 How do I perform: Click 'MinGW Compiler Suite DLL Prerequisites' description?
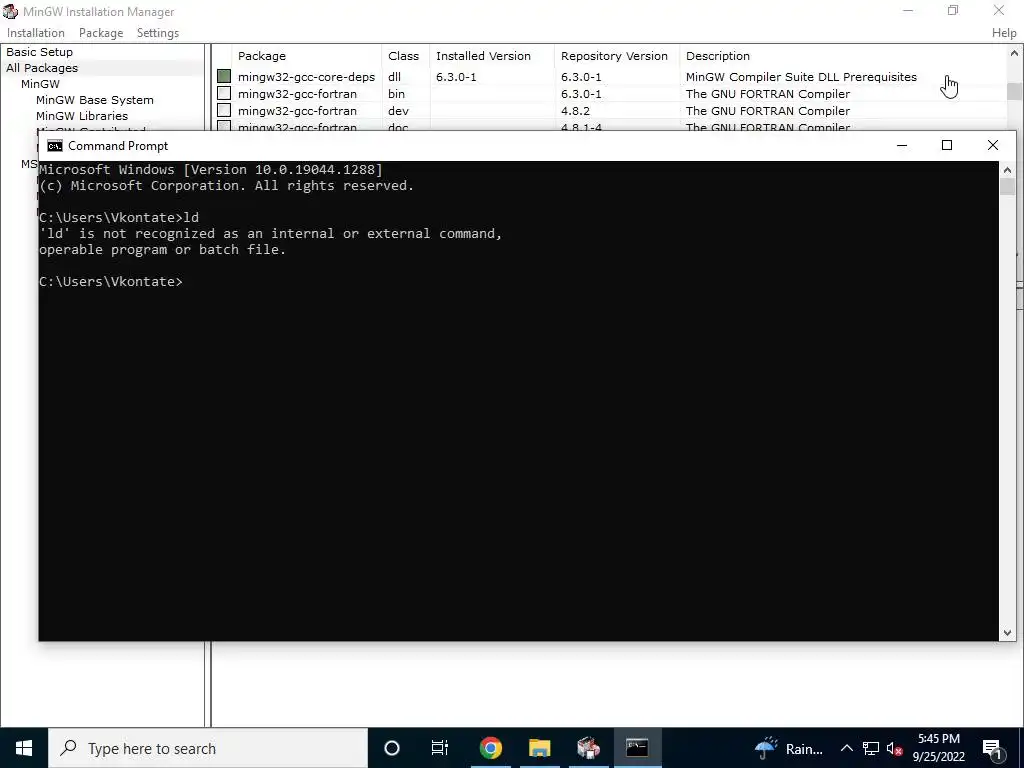(801, 77)
